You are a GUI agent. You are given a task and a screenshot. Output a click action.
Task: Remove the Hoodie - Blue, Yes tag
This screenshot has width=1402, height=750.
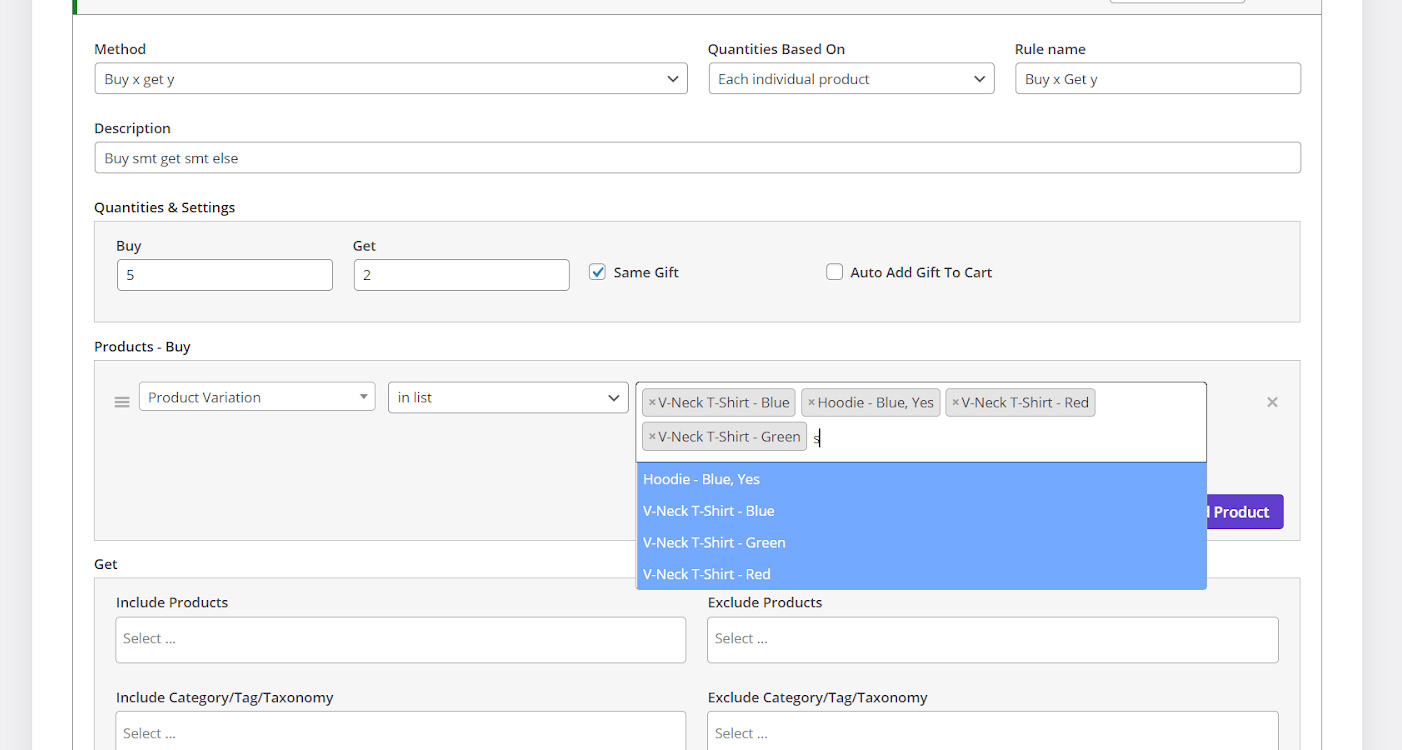(811, 403)
